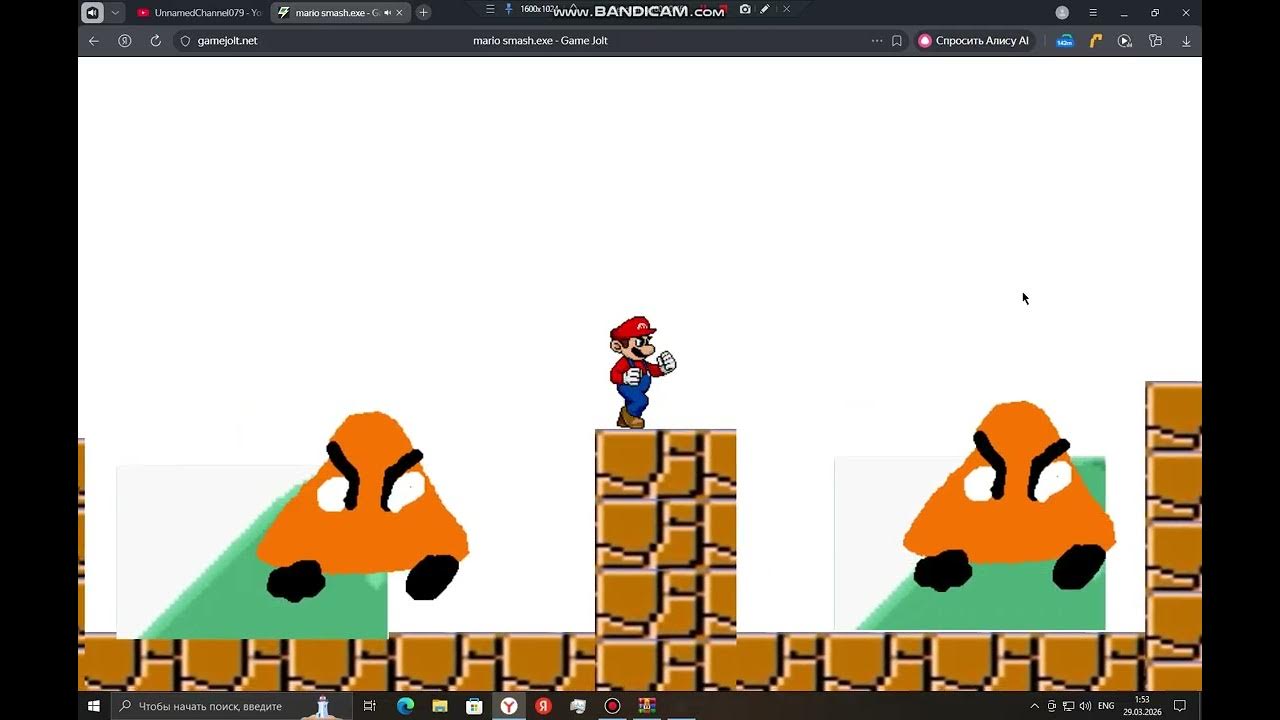The image size is (1280, 720).
Task: Open the Yandex account icon beside back arrow
Action: (125, 41)
